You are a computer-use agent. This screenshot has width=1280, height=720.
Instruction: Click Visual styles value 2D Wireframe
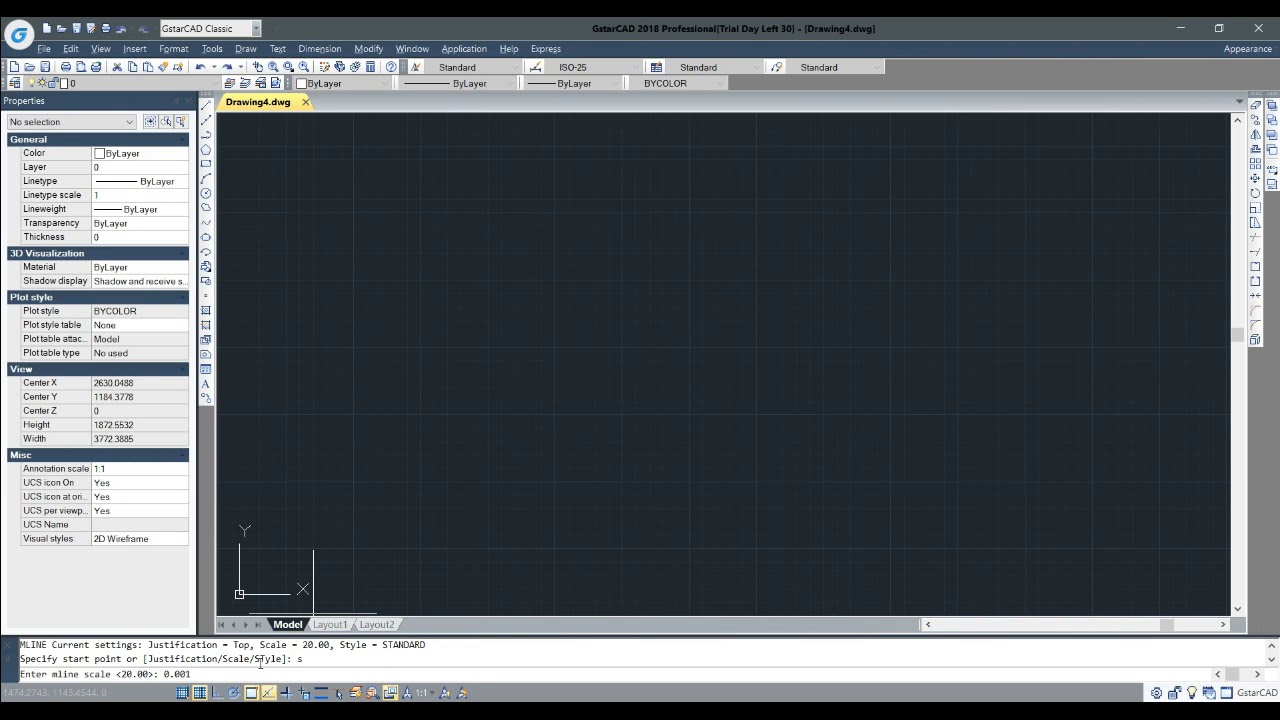(139, 539)
